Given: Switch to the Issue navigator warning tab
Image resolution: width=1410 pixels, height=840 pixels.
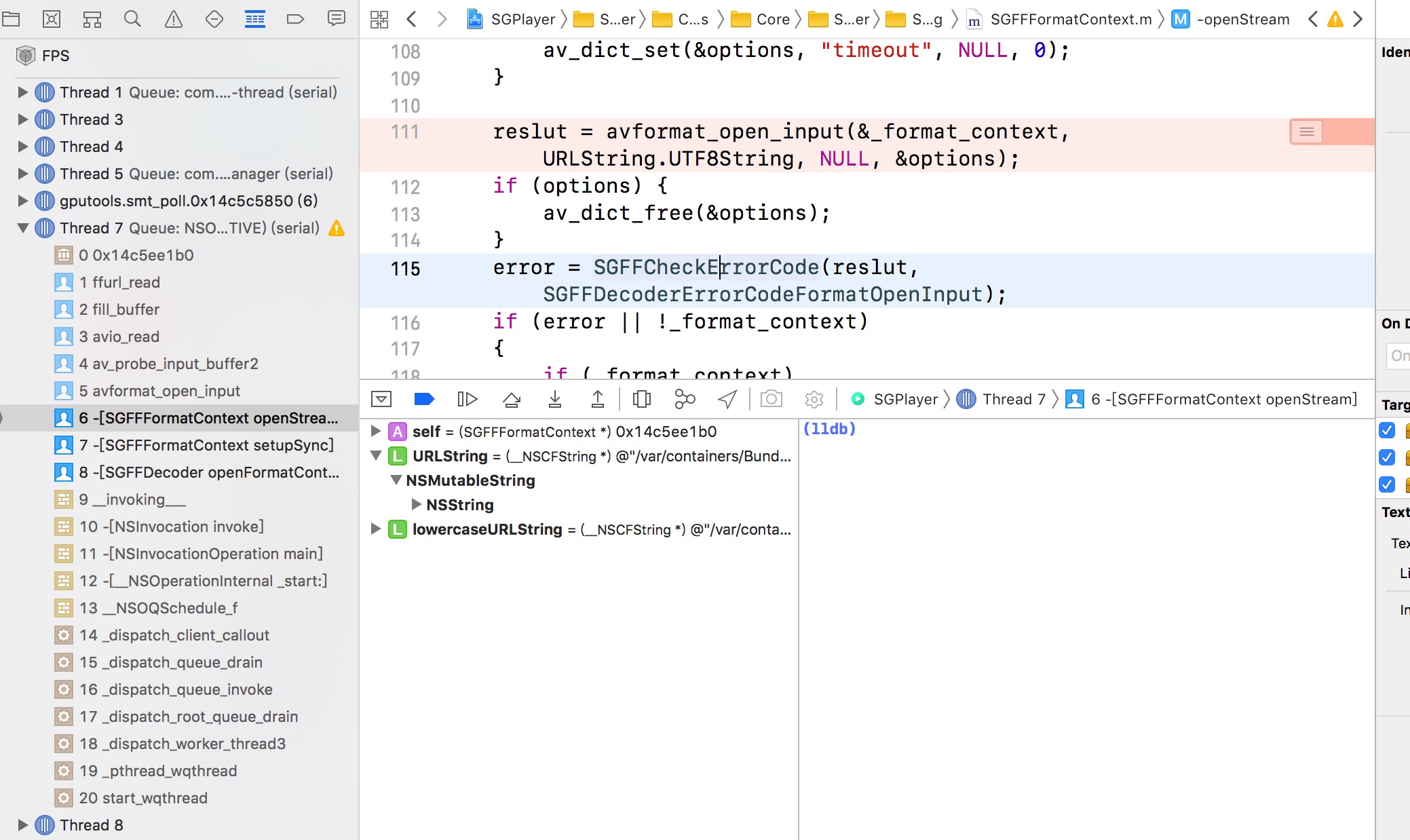Looking at the screenshot, I should (174, 19).
